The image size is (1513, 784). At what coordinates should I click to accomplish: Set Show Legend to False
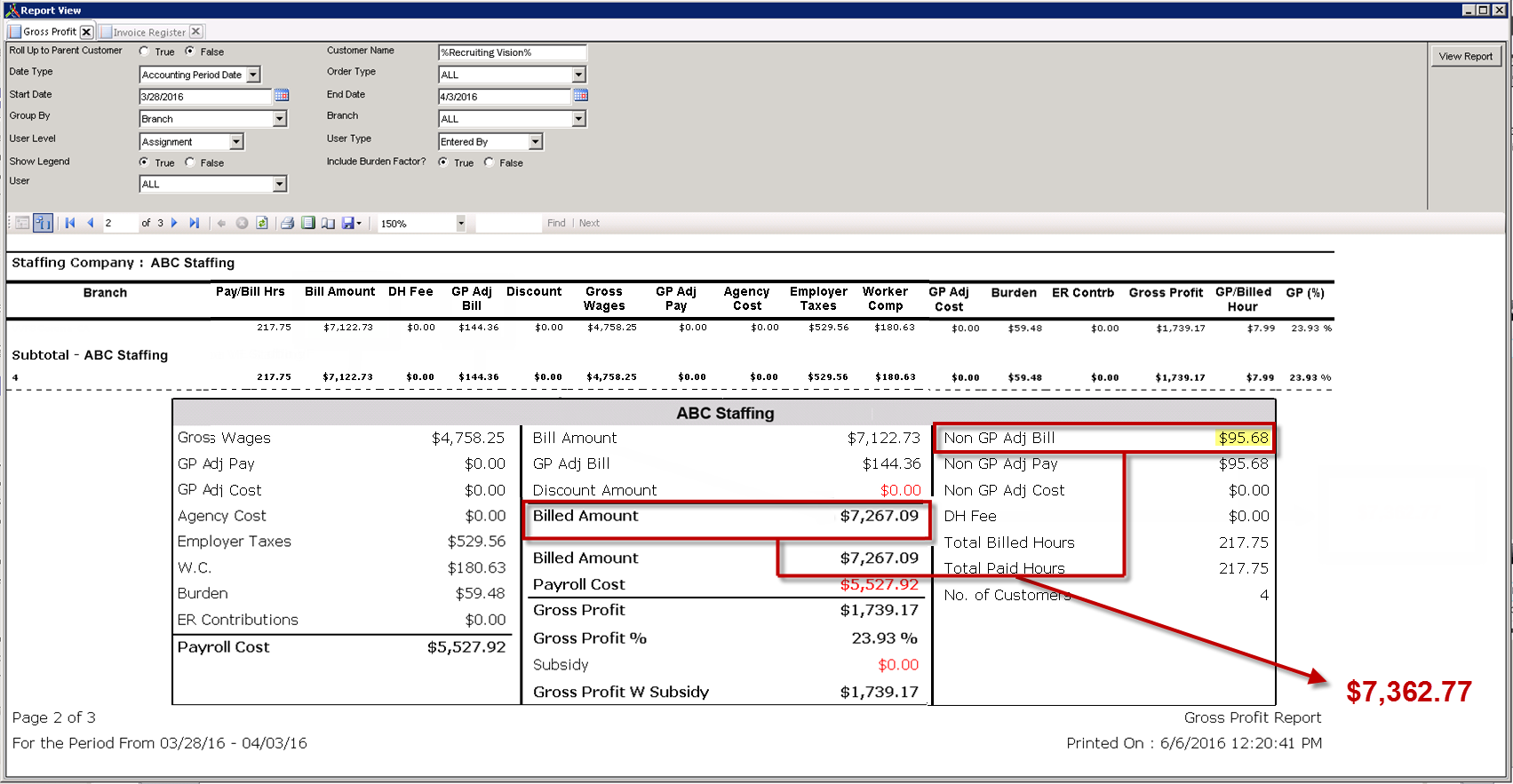click(189, 162)
